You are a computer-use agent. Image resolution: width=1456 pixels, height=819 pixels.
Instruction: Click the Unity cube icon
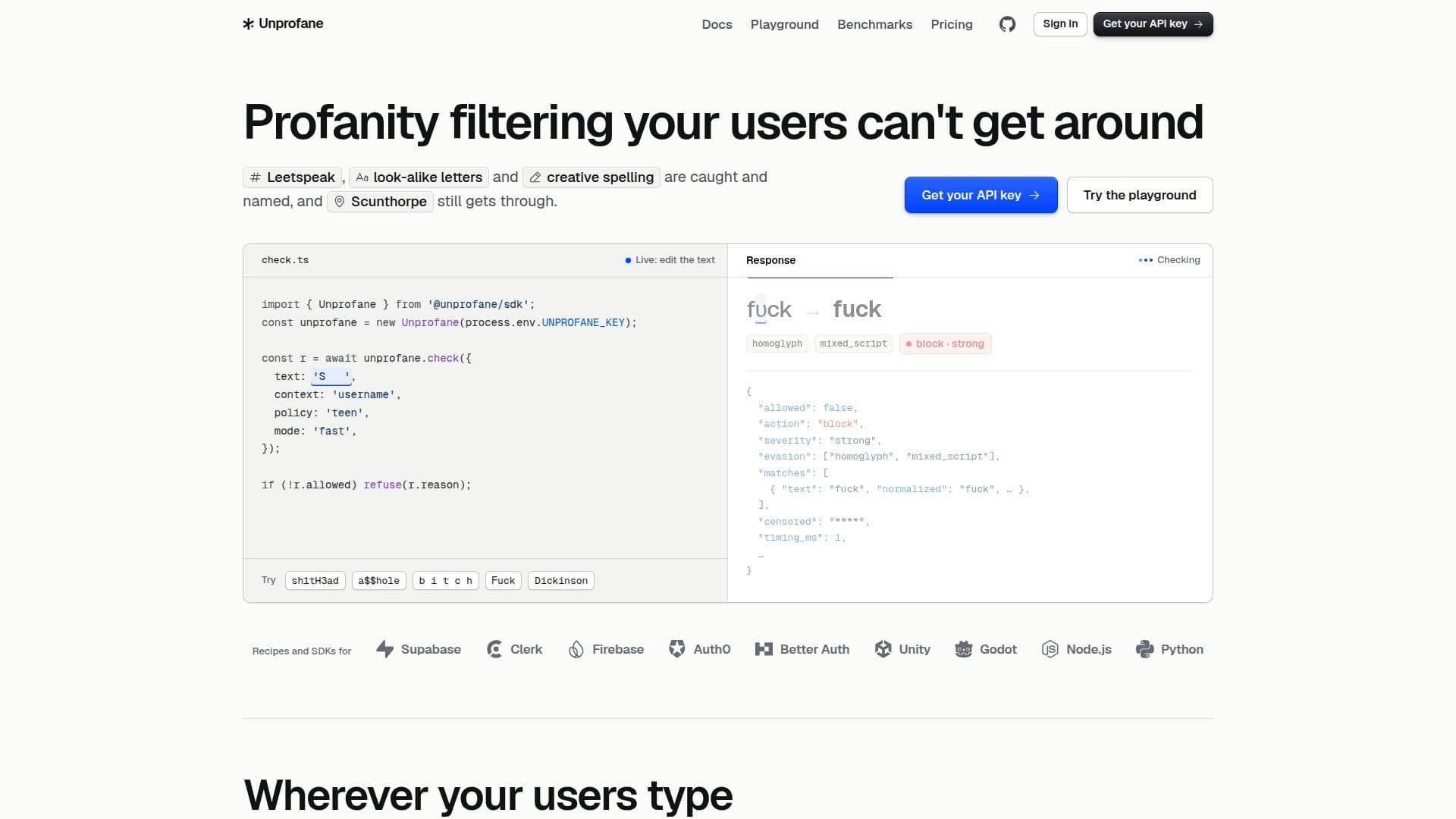883,649
